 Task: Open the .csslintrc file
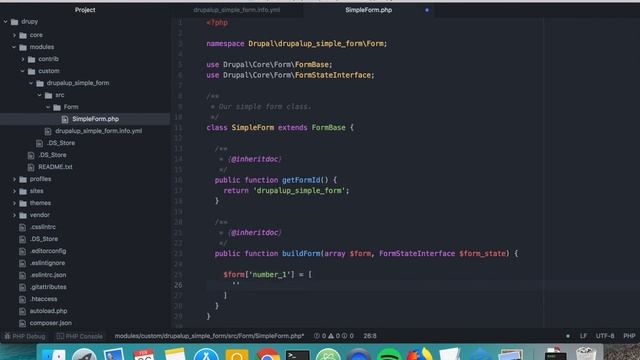pyautogui.click(x=43, y=227)
